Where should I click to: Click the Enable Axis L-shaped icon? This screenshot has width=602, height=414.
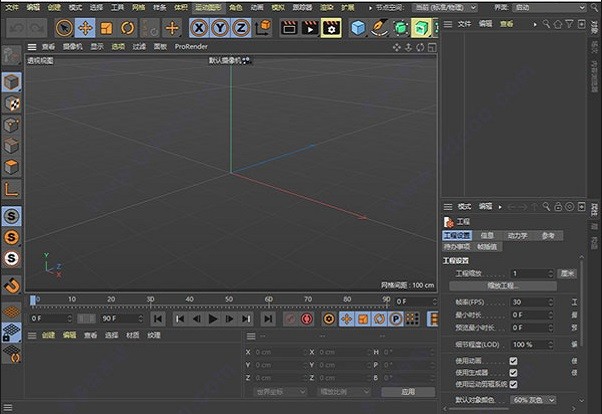[12, 189]
